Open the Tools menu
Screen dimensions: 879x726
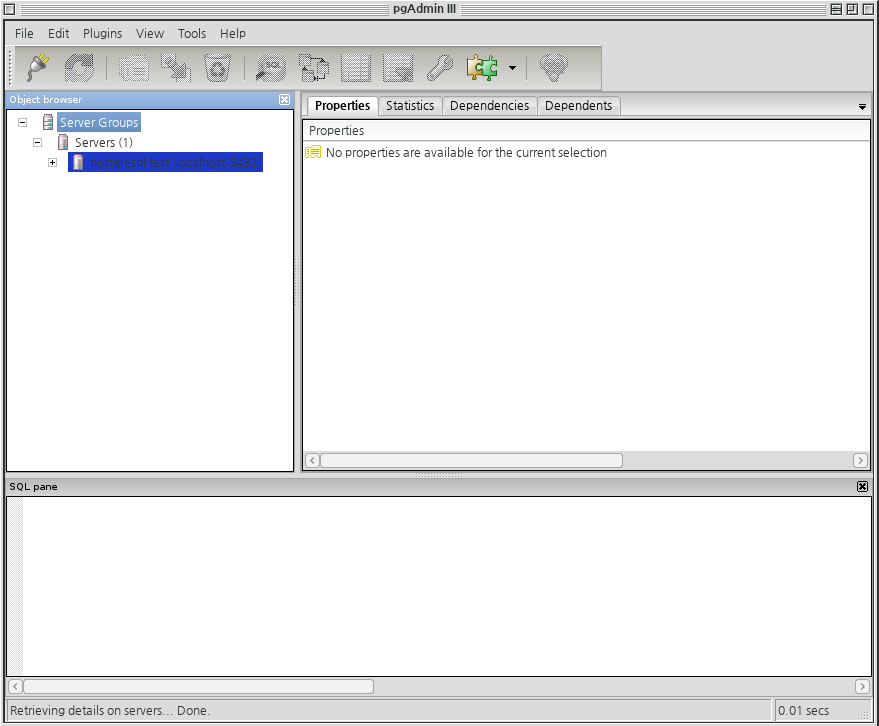point(192,34)
